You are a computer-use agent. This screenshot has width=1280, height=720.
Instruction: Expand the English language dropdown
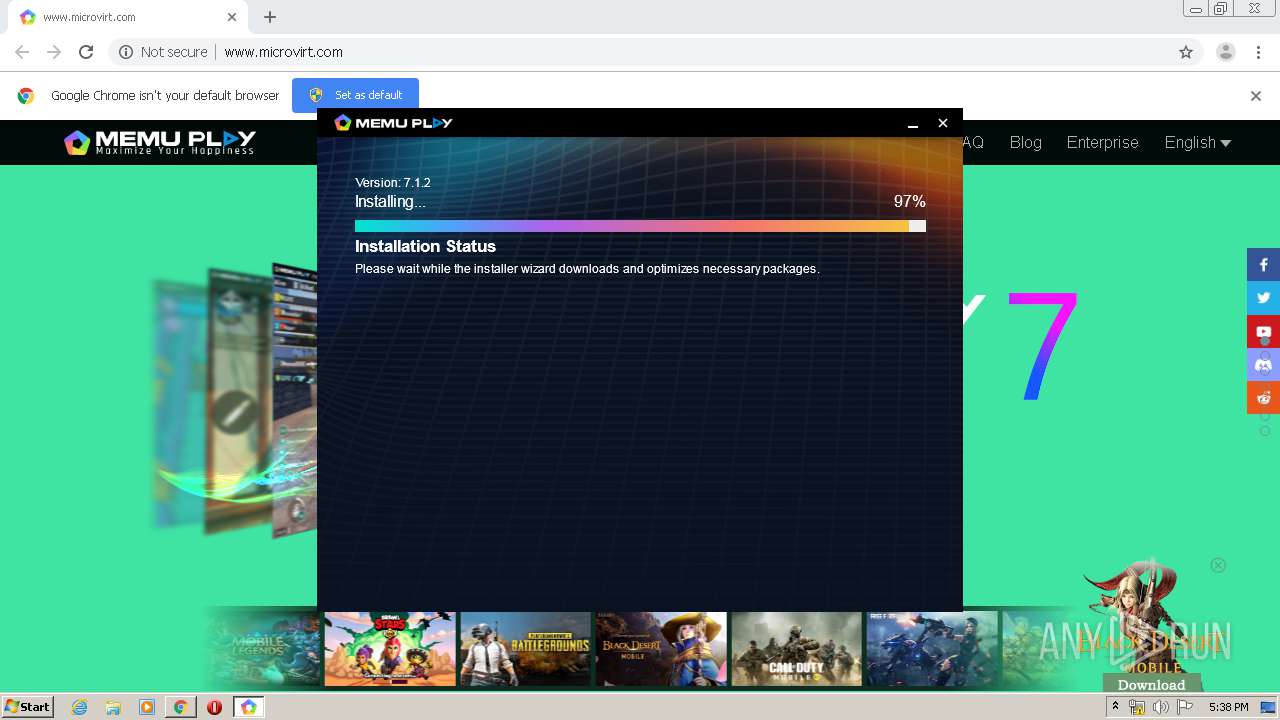pos(1197,142)
